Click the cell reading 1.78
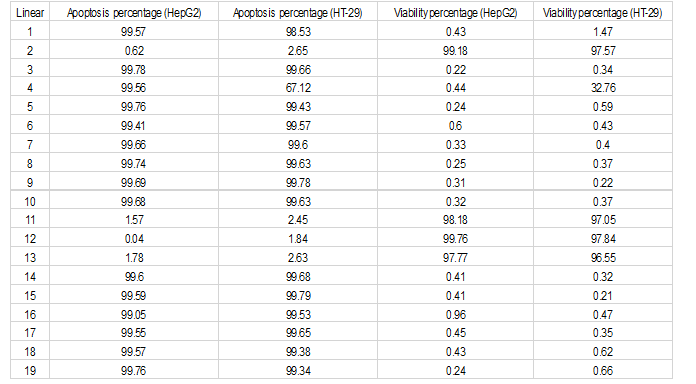696x384 pixels. click(134, 257)
